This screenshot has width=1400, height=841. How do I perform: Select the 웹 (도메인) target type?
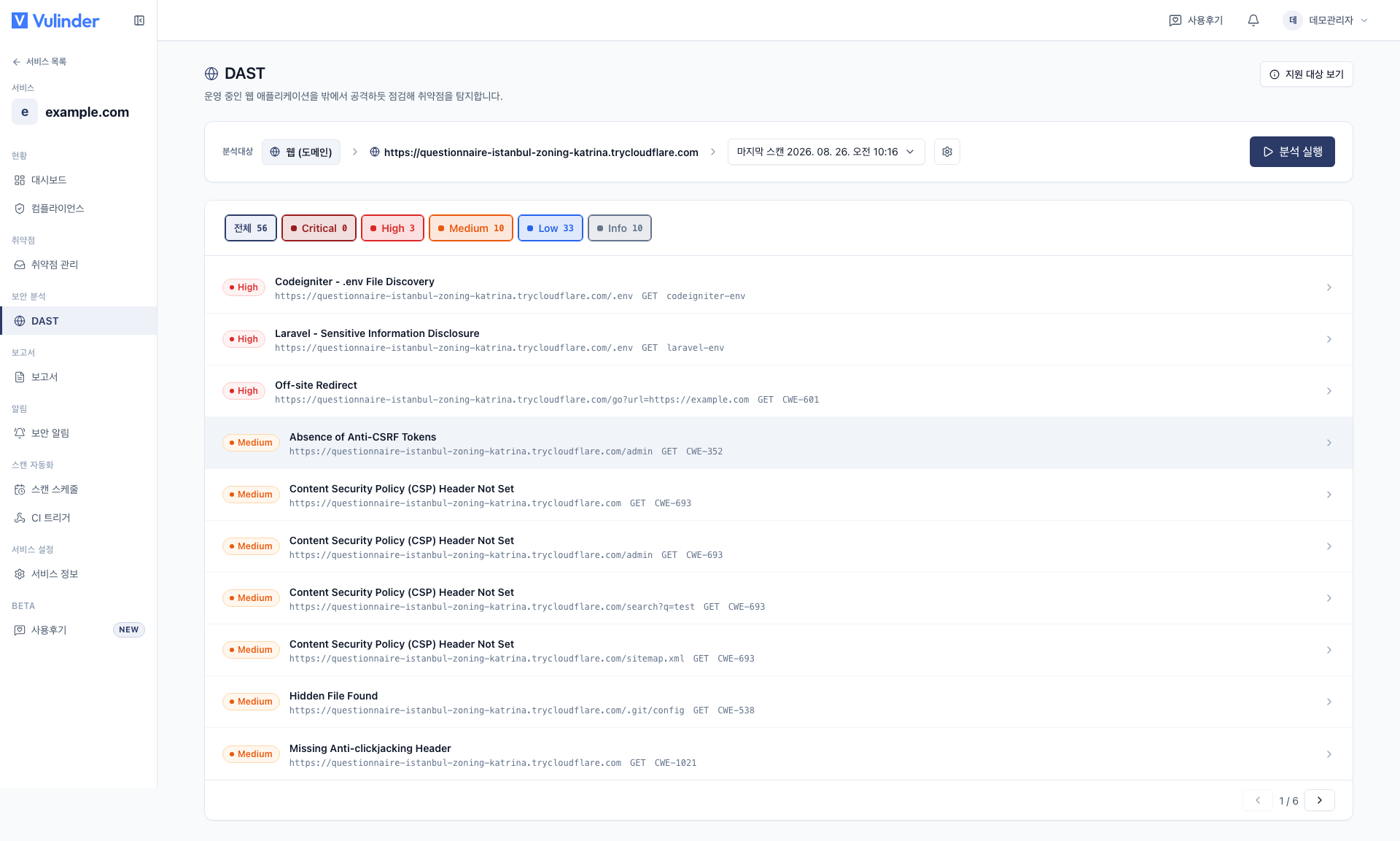(301, 152)
